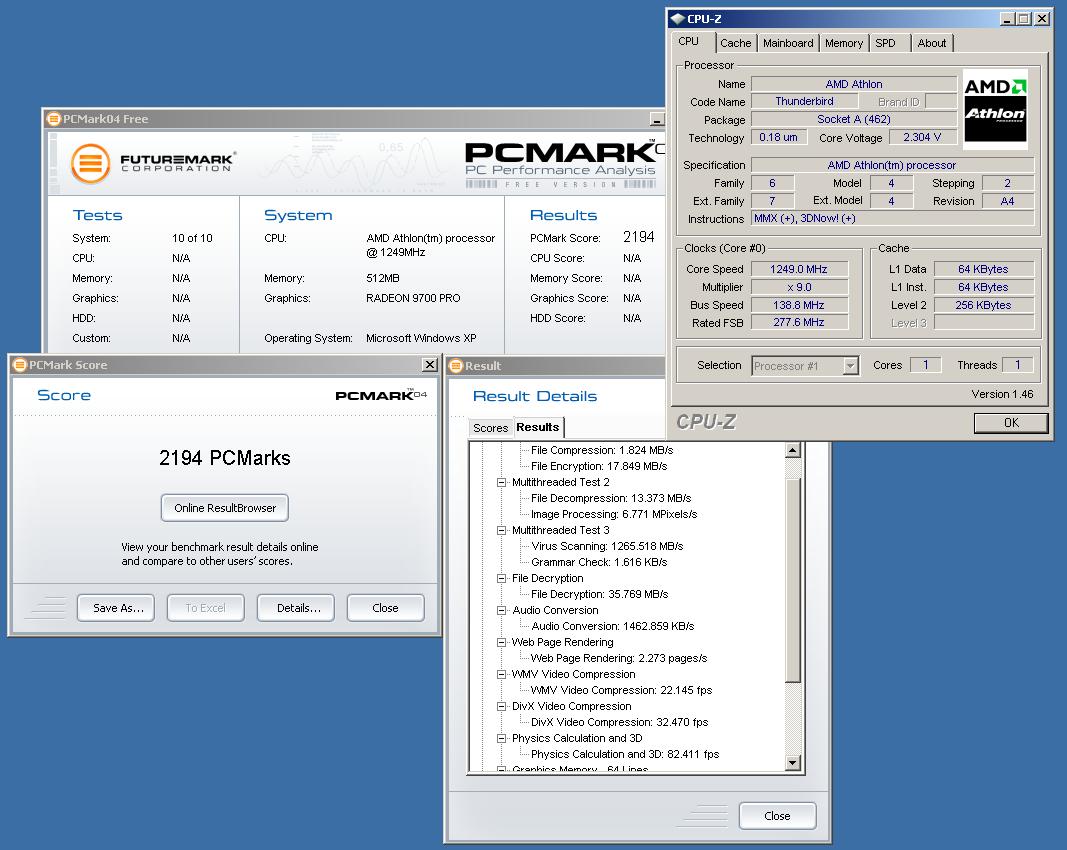Click the RADEON 9700 PRO graphics text
The width and height of the screenshot is (1067, 850).
tap(413, 298)
